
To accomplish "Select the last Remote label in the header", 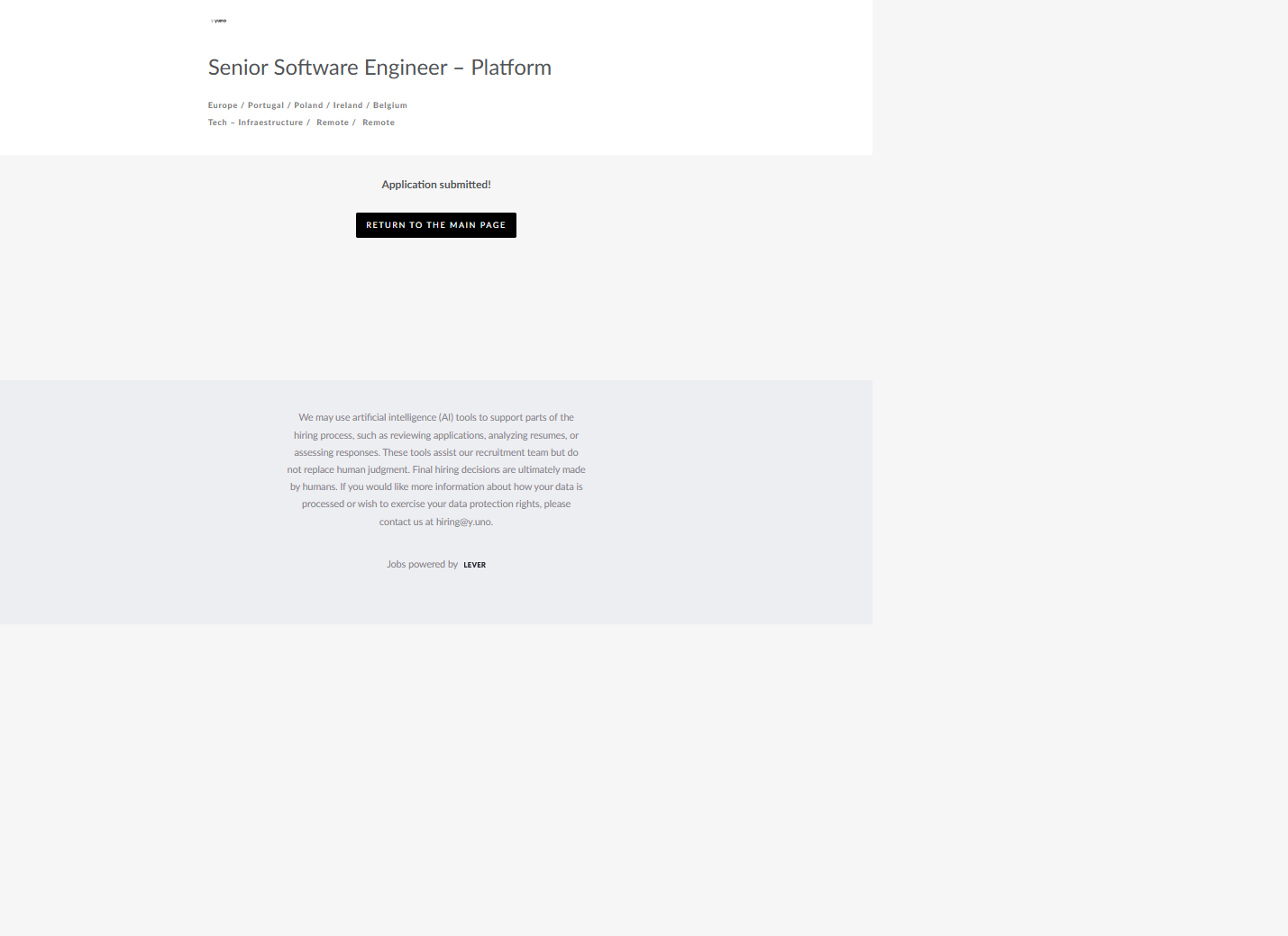I will tap(379, 123).
